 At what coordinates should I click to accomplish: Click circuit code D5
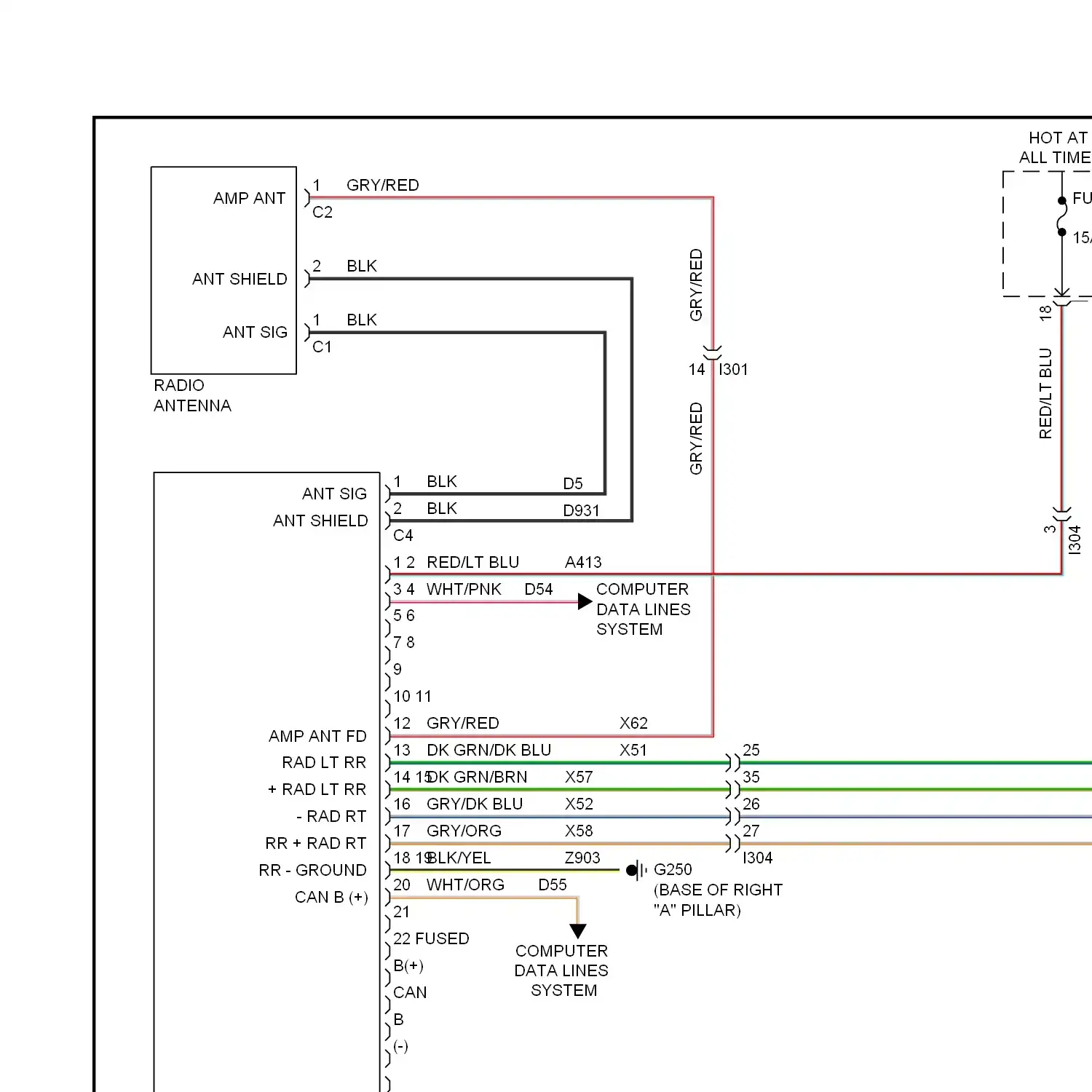point(573,483)
